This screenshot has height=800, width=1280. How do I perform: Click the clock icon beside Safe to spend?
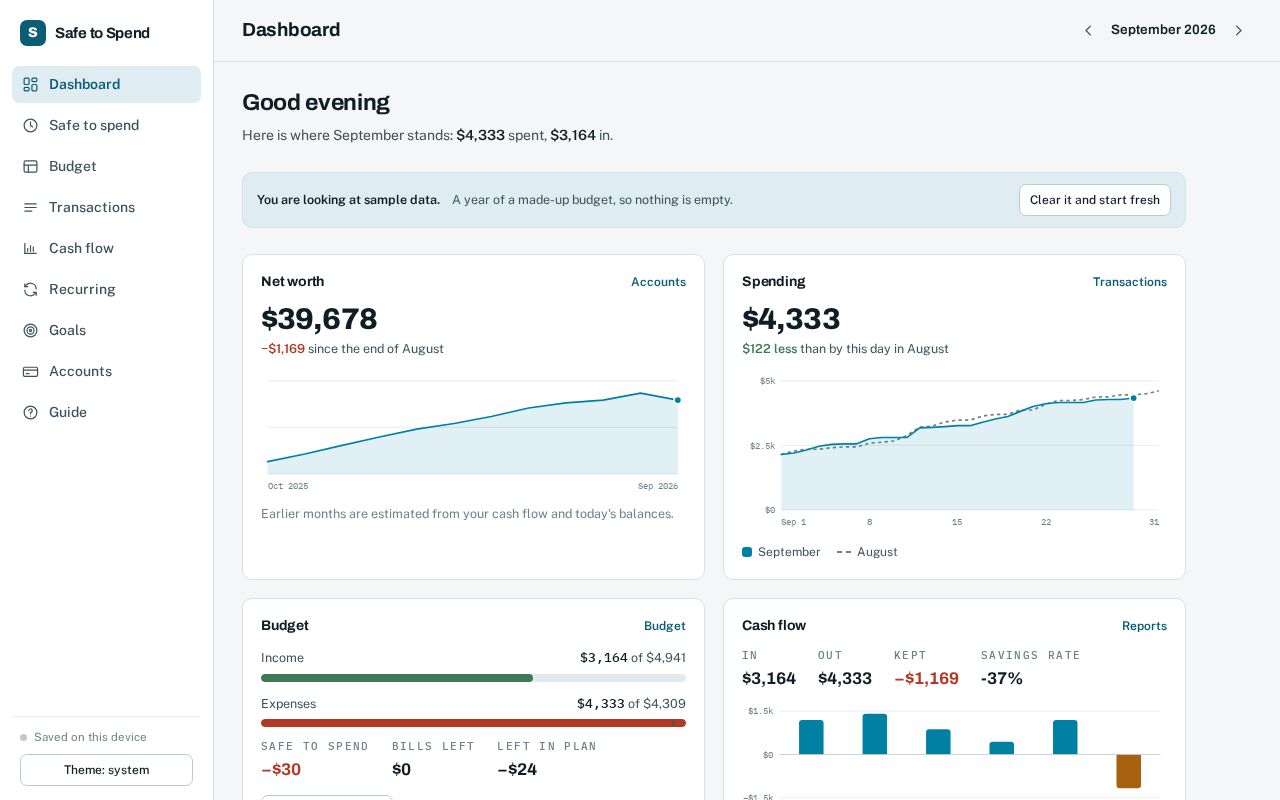tap(31, 126)
